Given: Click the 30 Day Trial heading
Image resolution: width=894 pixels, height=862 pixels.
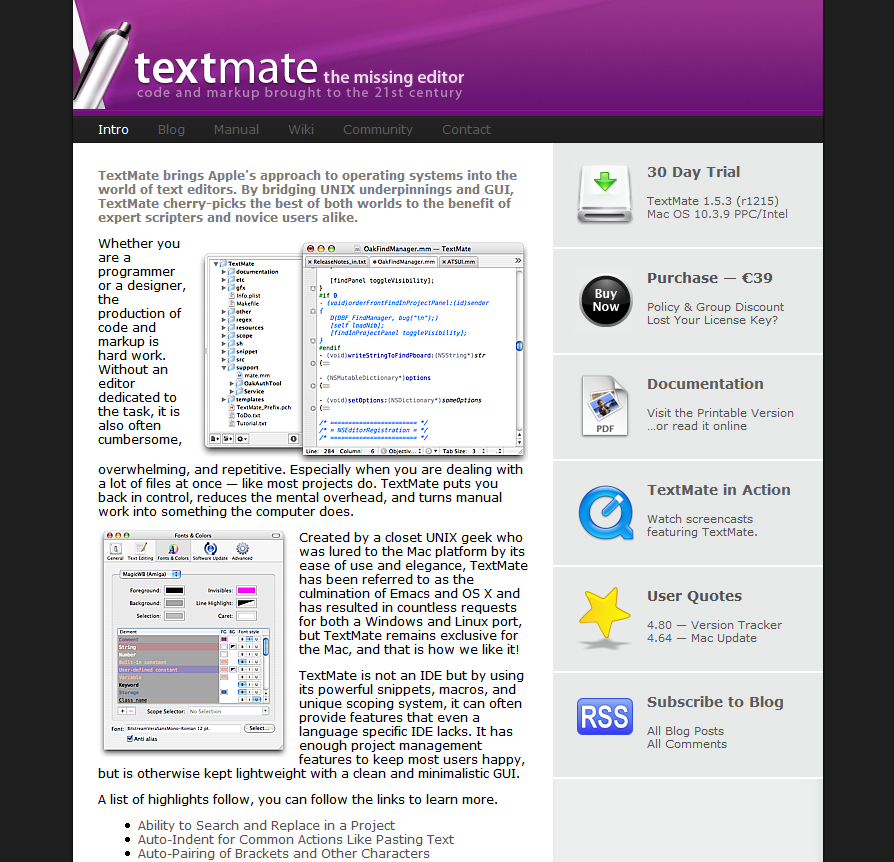Looking at the screenshot, I should [x=693, y=172].
